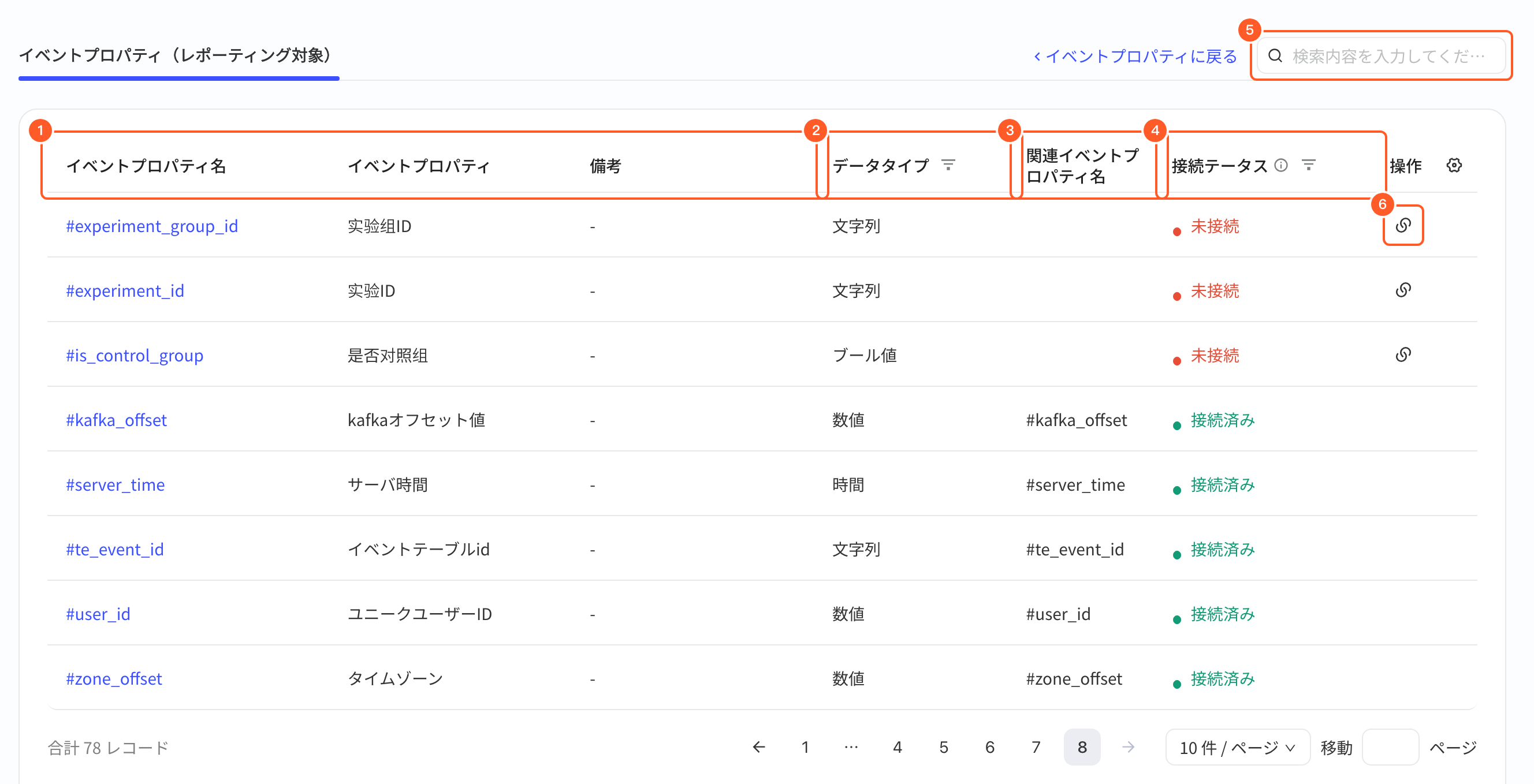Open #server_time property link
Image resolution: width=1534 pixels, height=784 pixels.
[x=115, y=484]
